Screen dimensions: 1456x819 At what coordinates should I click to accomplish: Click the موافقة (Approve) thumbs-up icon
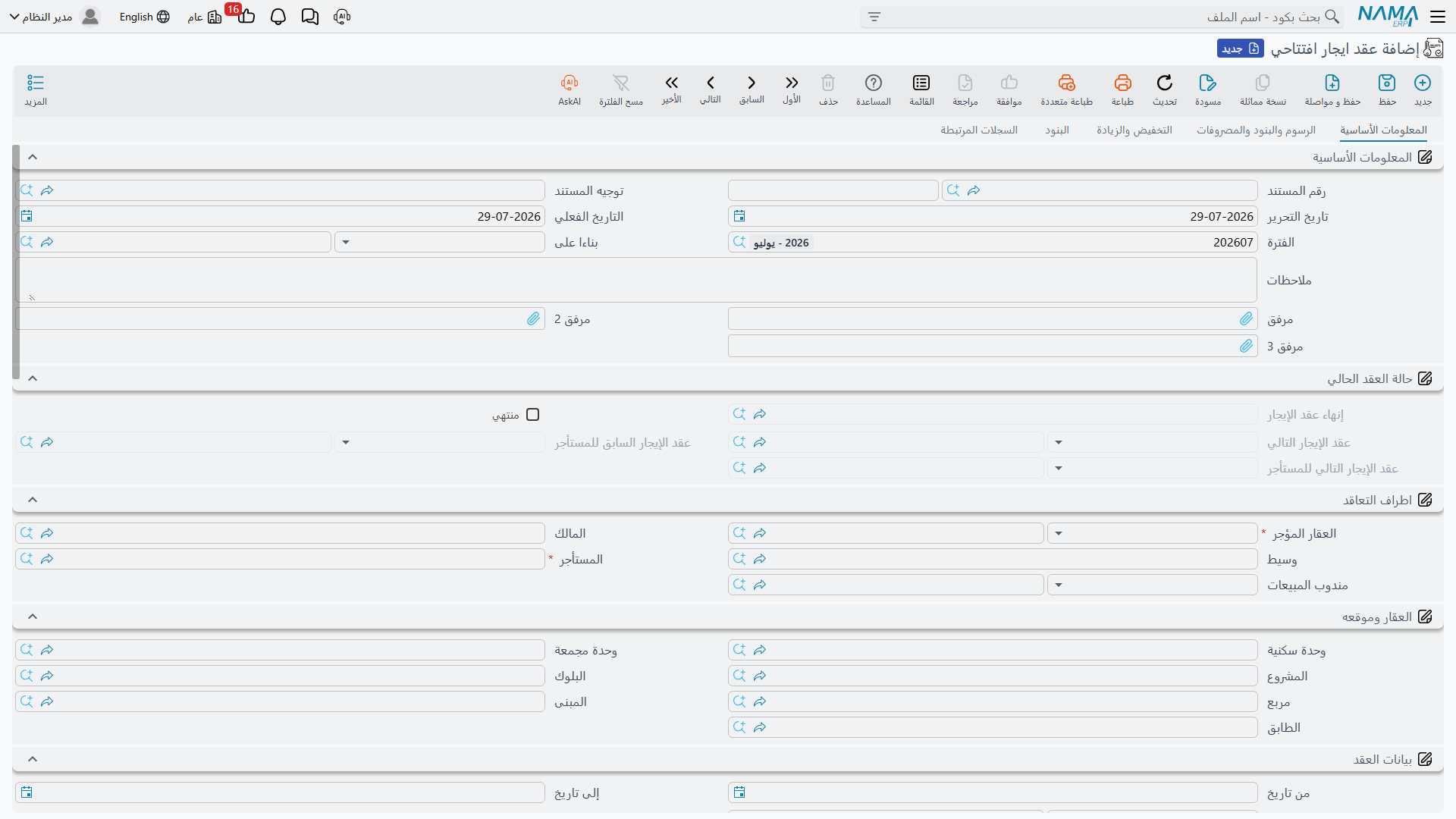(x=1009, y=83)
